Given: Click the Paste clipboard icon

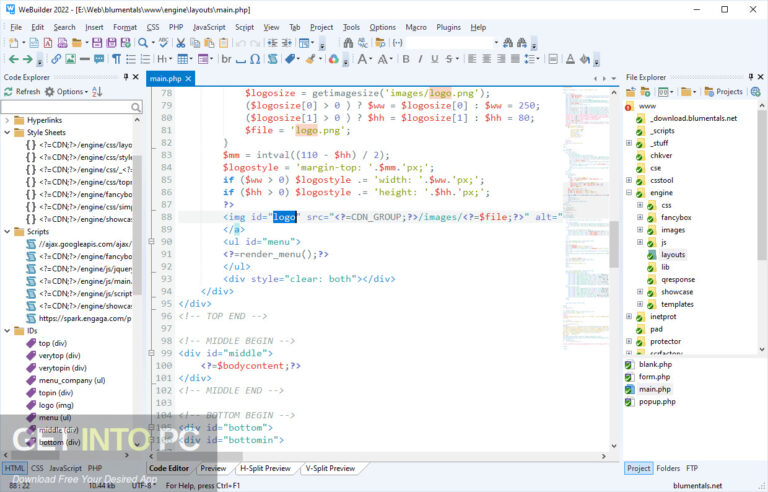Looking at the screenshot, I should pyautogui.click(x=209, y=43).
